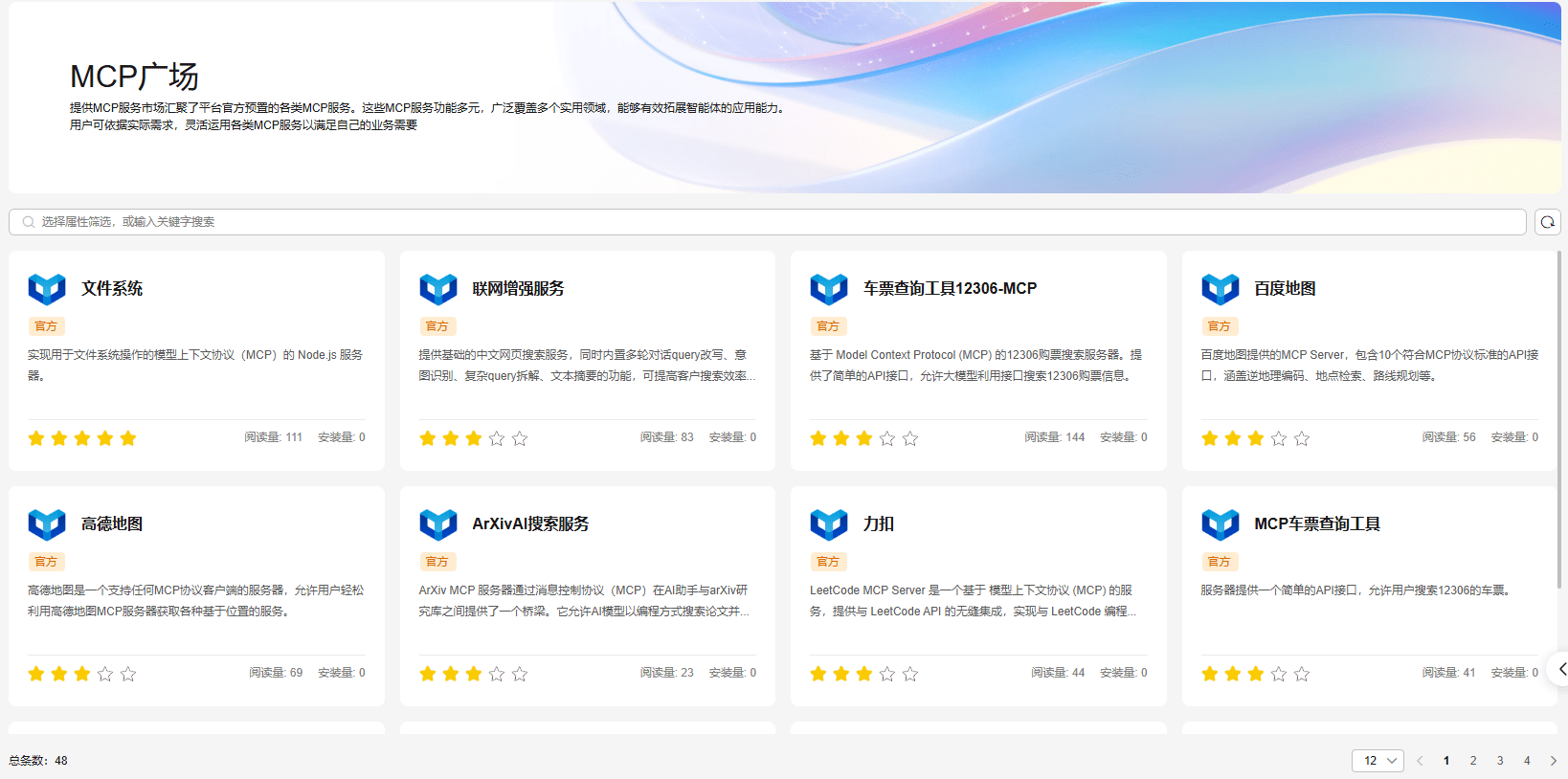Screen dimensions: 1568x779
Task: Click "阅读量: 144" on the 12306-MCP card
Action: pos(1055,437)
